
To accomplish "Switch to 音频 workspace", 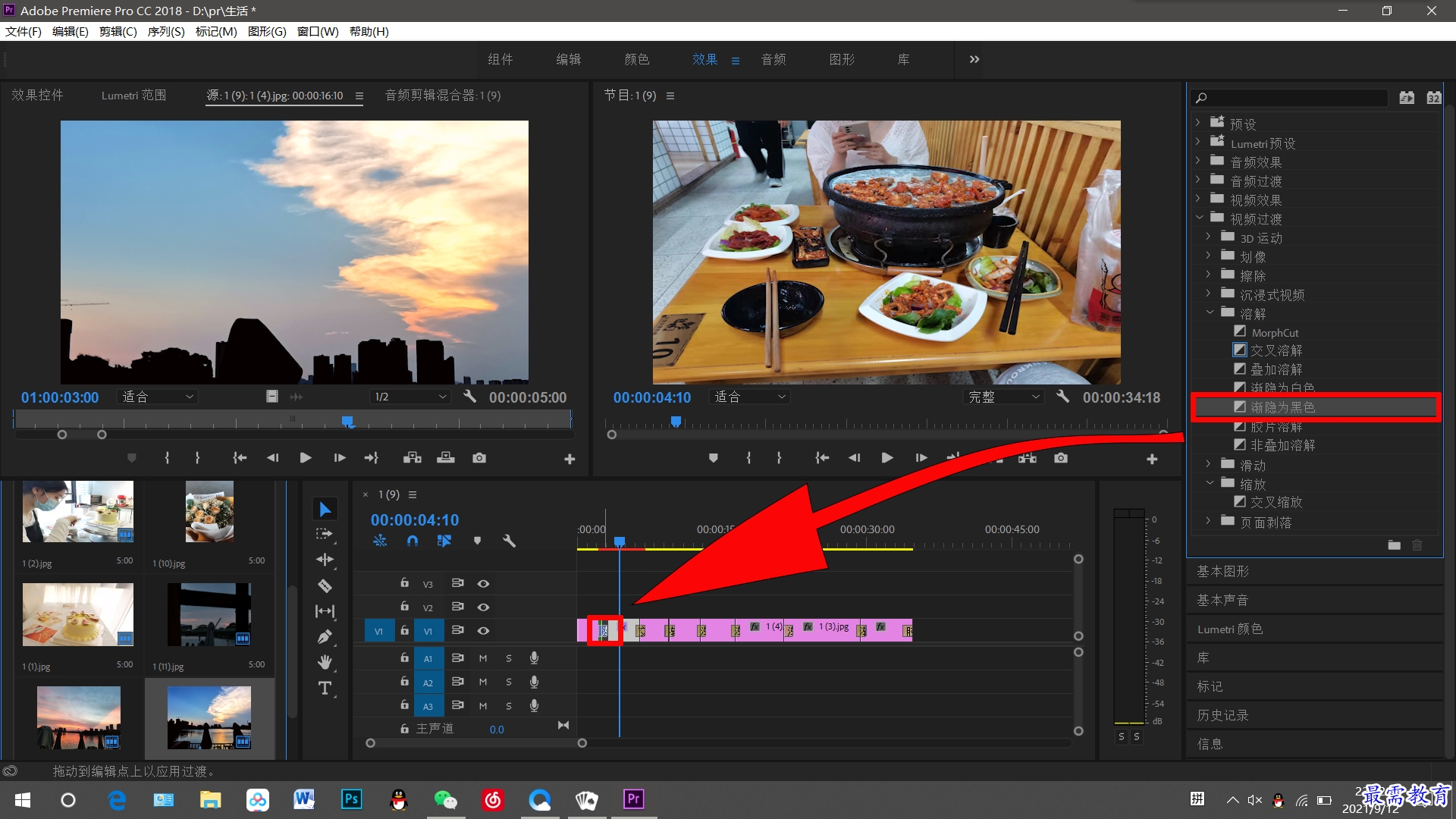I will coord(773,59).
